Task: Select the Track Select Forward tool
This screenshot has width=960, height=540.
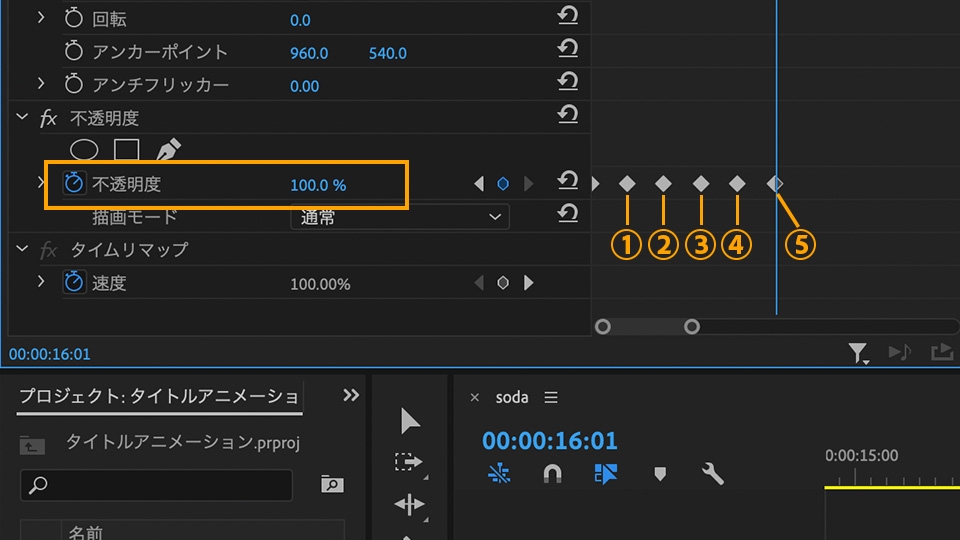Action: pyautogui.click(x=409, y=463)
